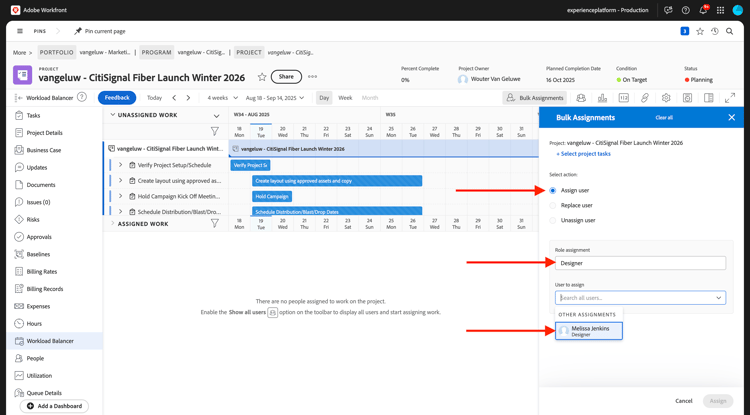Click the Create layout Gantt bar
The image size is (750, 415).
coord(337,181)
